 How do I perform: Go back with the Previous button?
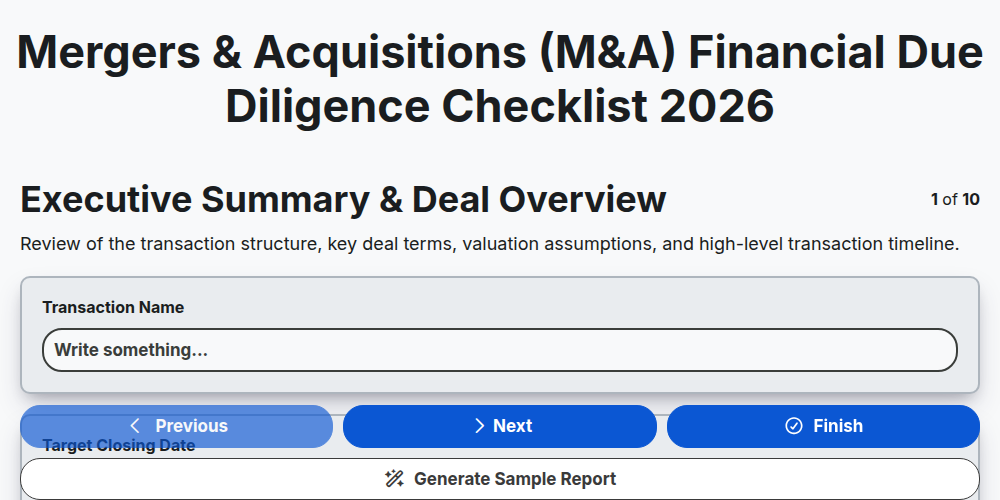[x=177, y=426]
